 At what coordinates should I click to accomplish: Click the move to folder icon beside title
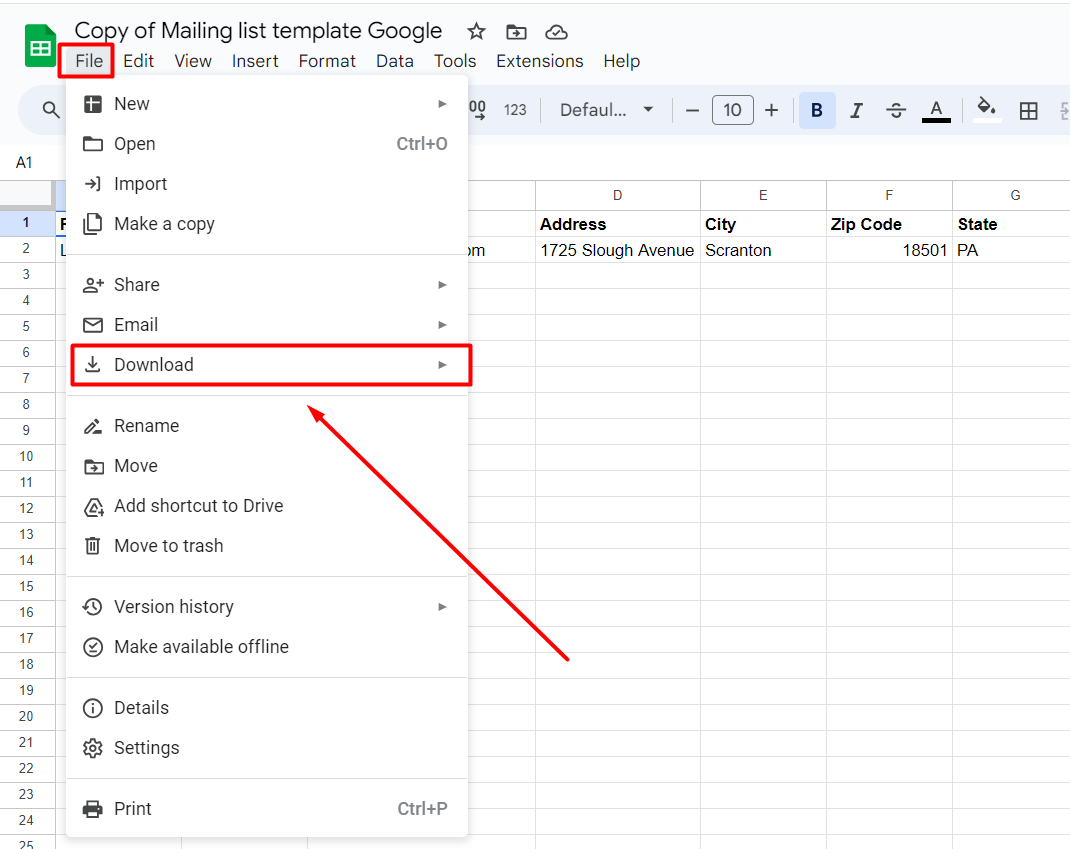[516, 32]
